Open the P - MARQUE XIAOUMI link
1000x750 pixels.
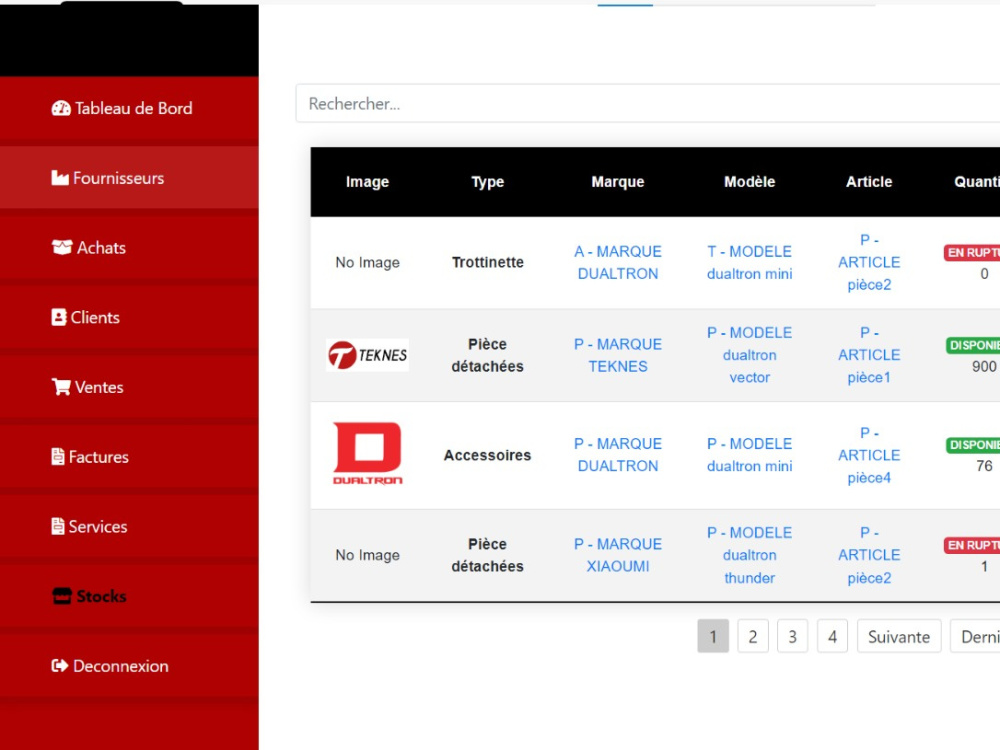(618, 555)
